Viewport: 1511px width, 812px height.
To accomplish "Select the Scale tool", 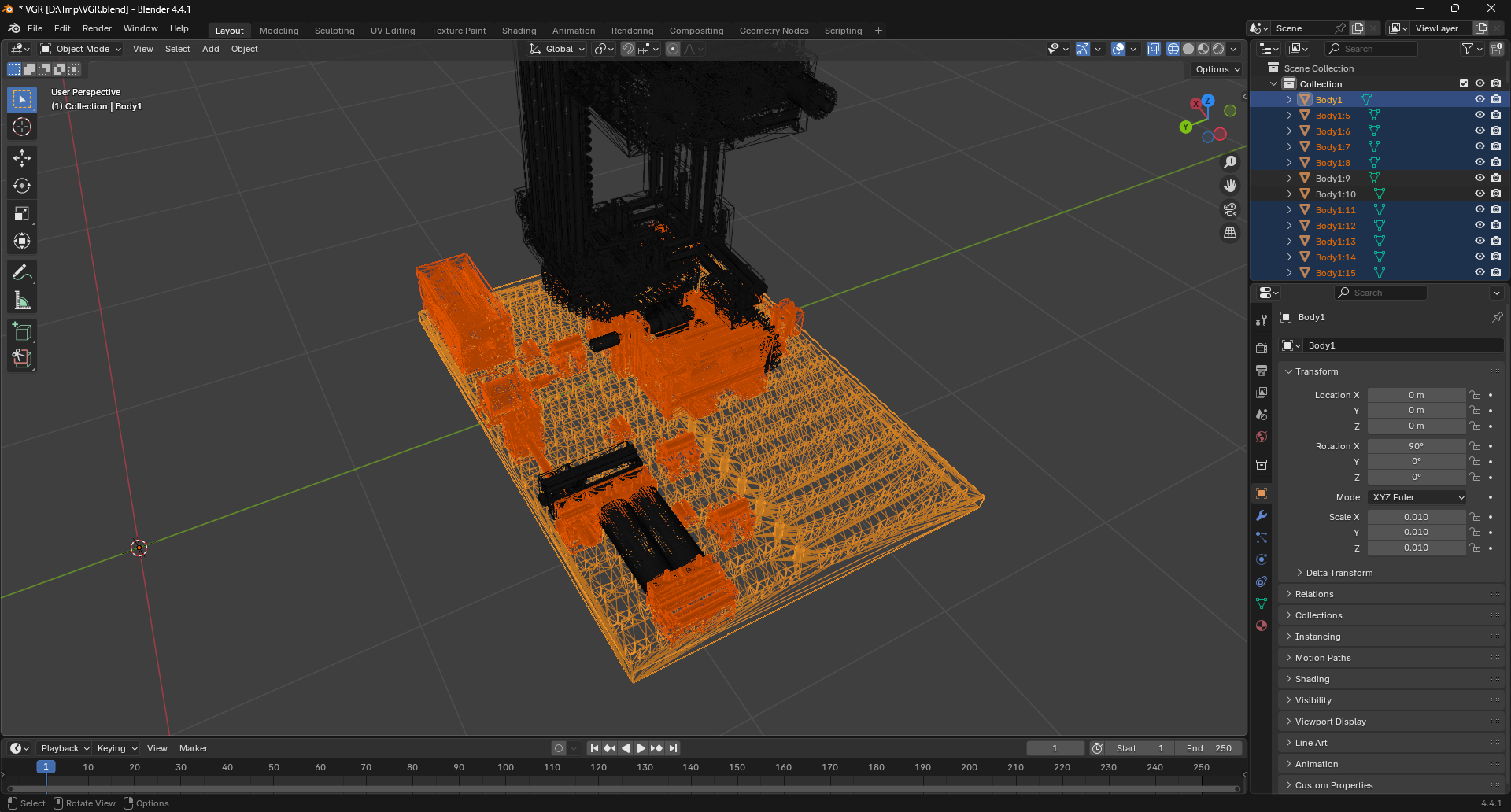I will [x=22, y=214].
